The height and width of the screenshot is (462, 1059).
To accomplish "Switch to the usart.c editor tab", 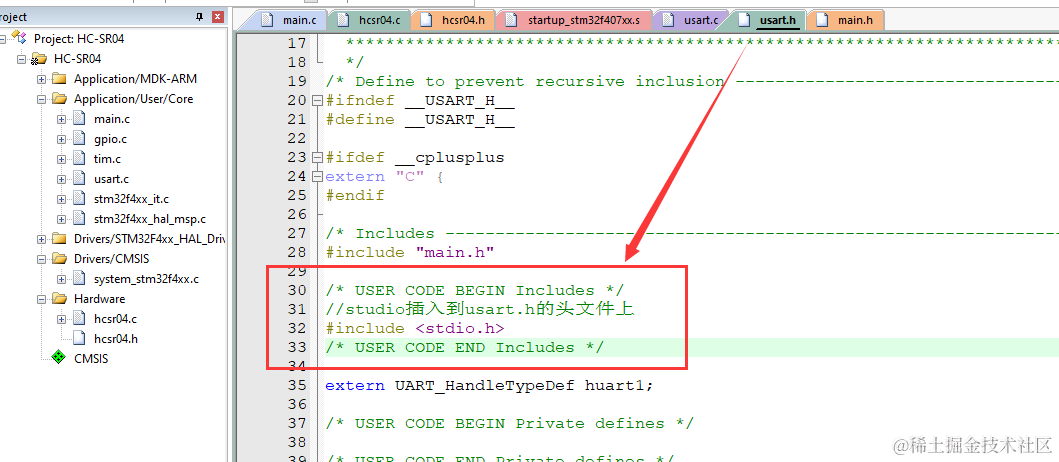I will pos(690,20).
